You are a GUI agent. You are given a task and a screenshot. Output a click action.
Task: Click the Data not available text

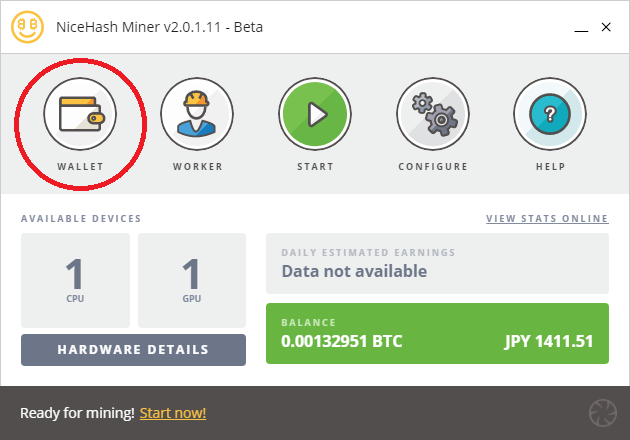(x=354, y=271)
